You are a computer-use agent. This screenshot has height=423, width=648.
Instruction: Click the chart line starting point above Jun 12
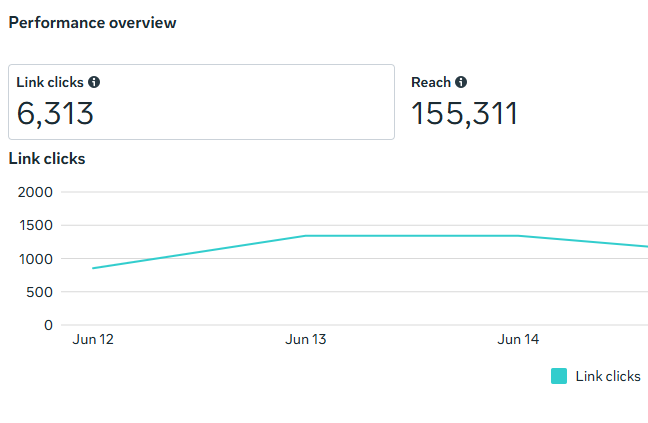tap(93, 269)
